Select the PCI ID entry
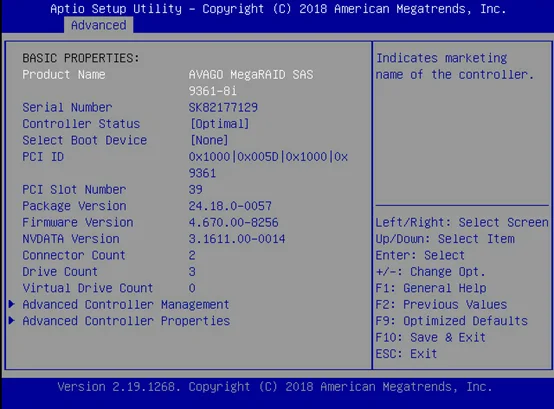 [x=185, y=165]
